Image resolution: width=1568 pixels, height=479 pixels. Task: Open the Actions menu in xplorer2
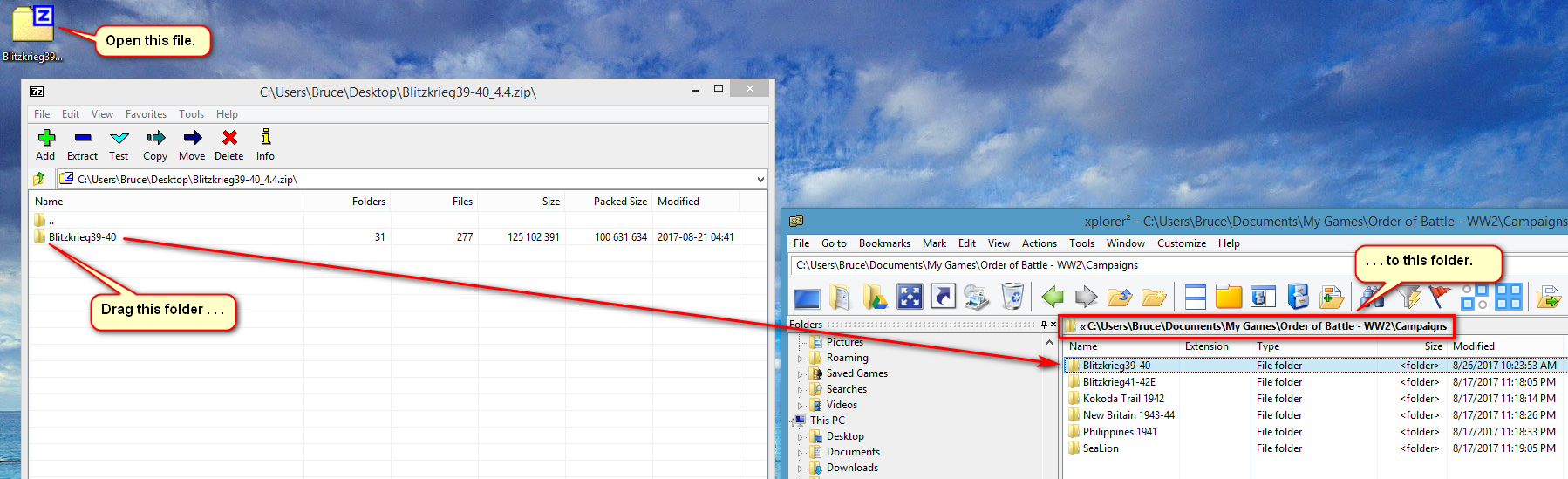click(x=1039, y=243)
